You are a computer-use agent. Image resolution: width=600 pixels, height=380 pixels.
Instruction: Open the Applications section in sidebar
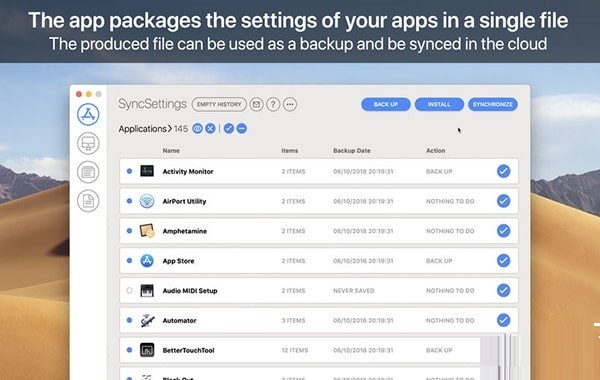coord(88,114)
